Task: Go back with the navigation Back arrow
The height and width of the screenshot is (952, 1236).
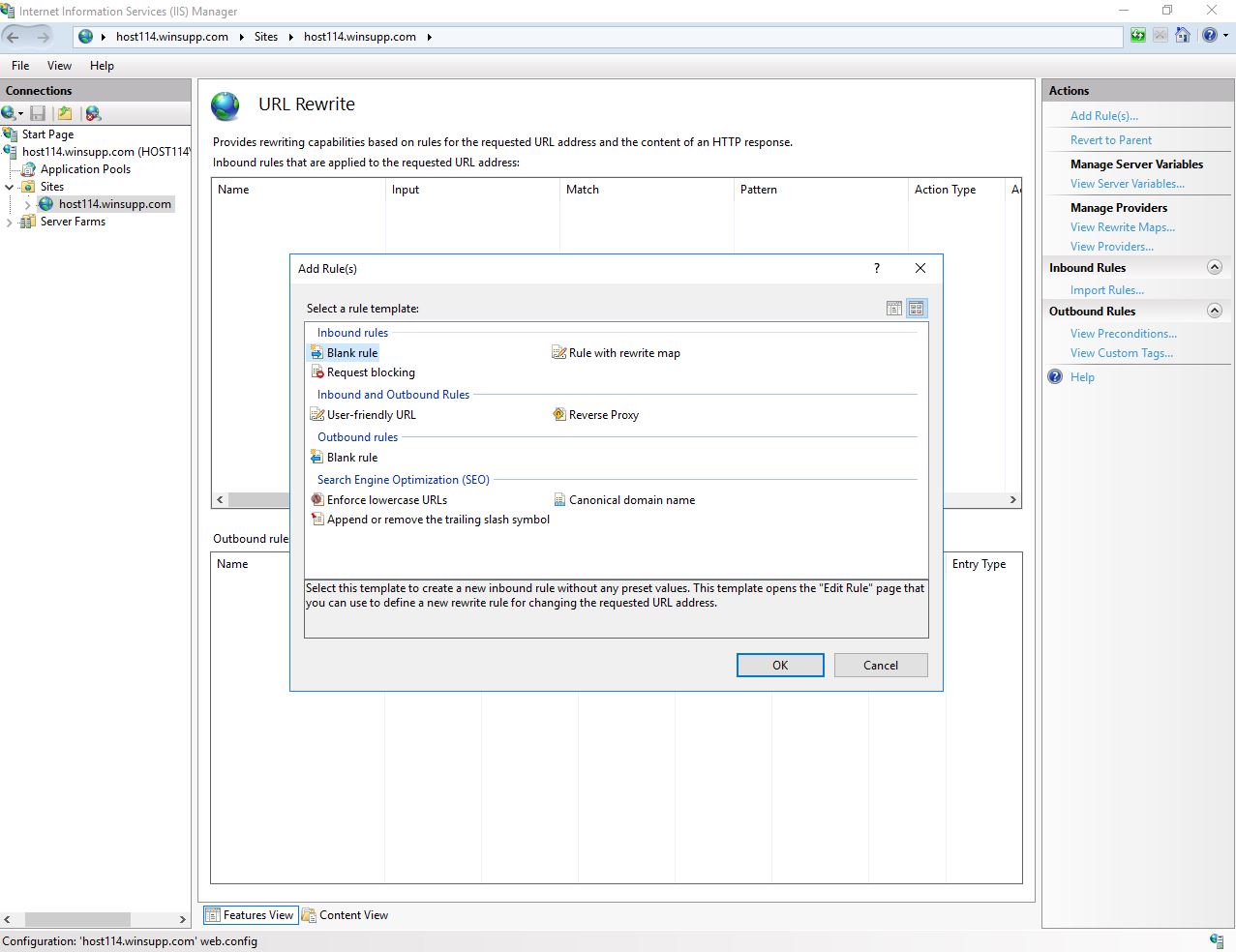Action: (14, 37)
